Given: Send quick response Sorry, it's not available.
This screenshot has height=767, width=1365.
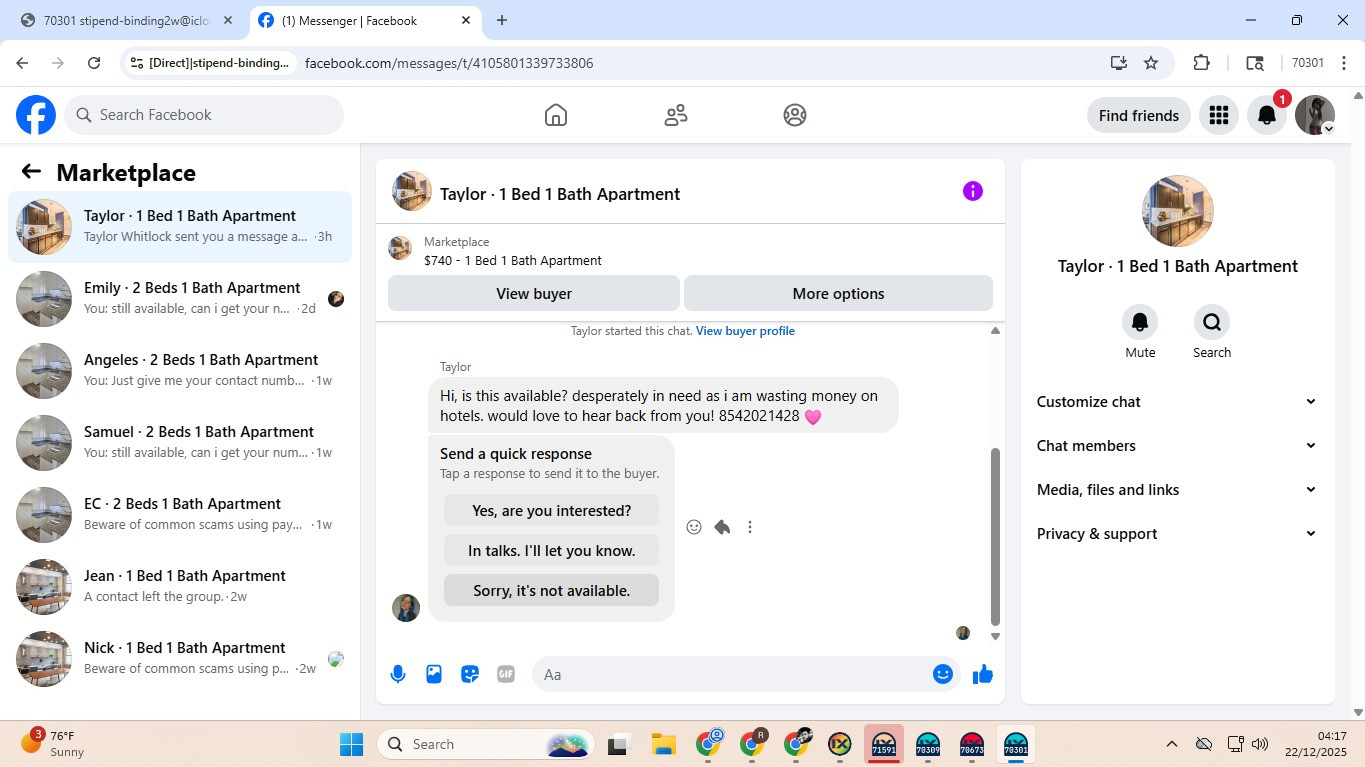Looking at the screenshot, I should (x=551, y=591).
